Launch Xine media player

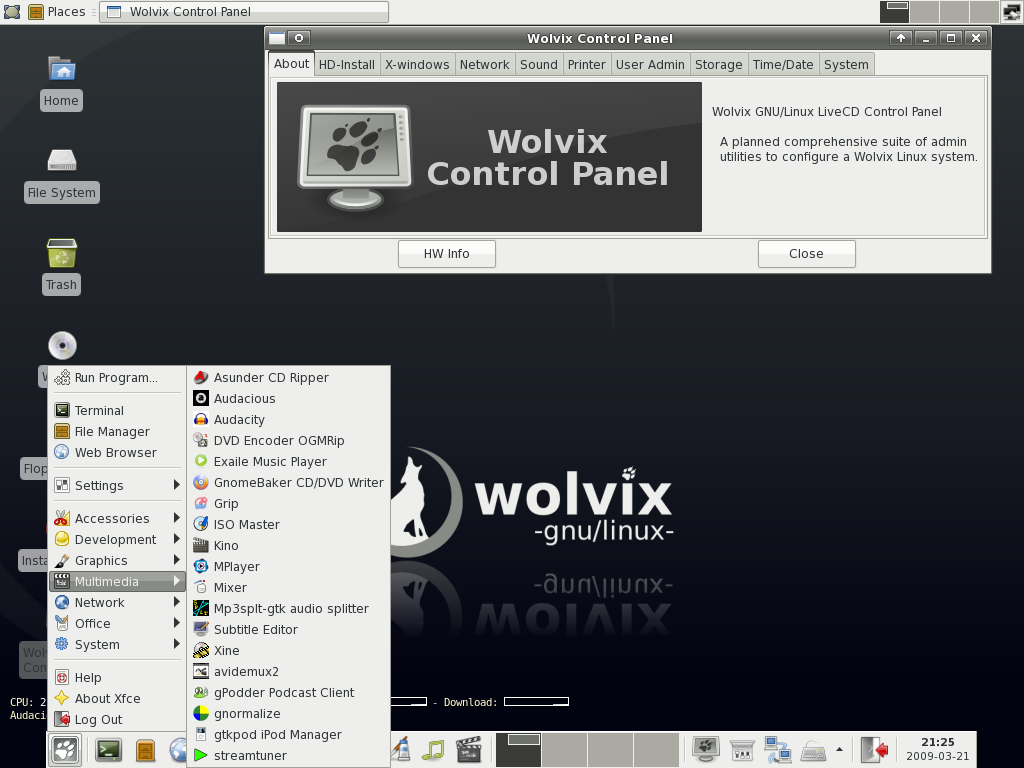(x=288, y=650)
